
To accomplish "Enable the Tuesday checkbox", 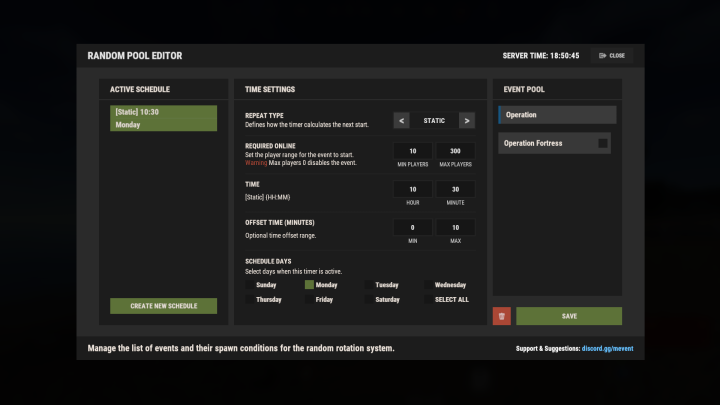I will (x=369, y=285).
